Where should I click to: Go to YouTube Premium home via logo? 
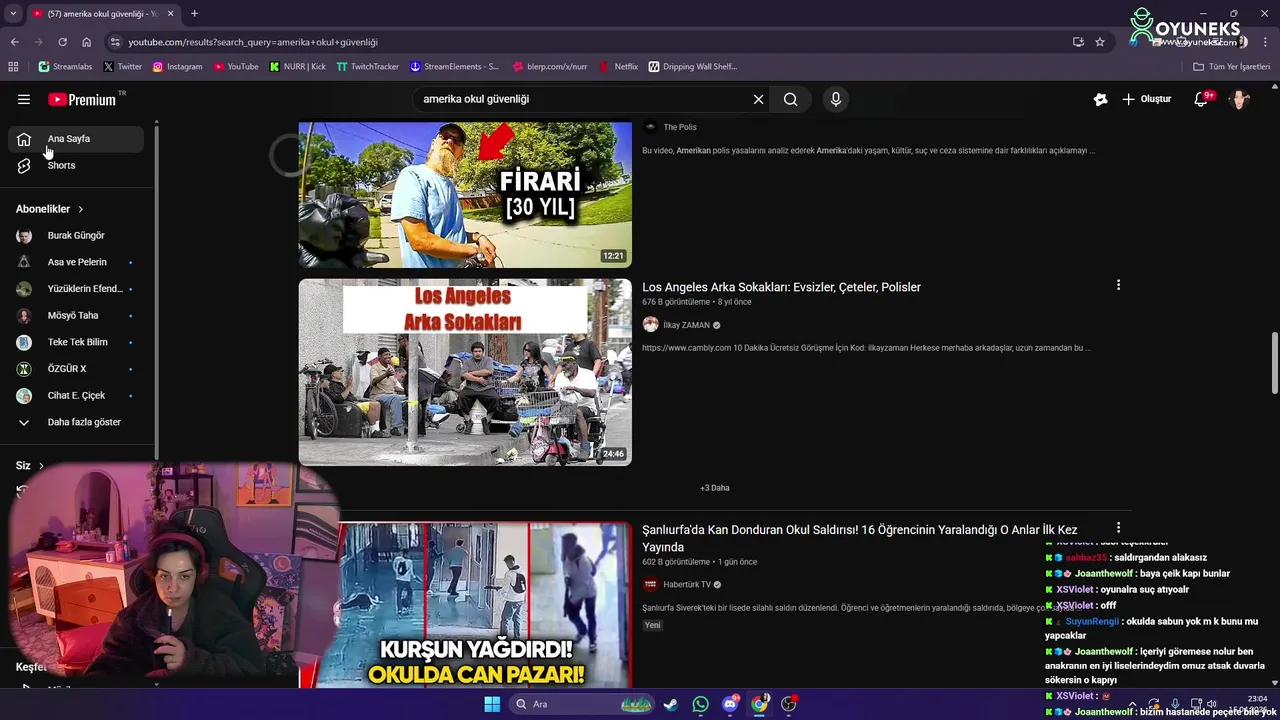pos(82,99)
